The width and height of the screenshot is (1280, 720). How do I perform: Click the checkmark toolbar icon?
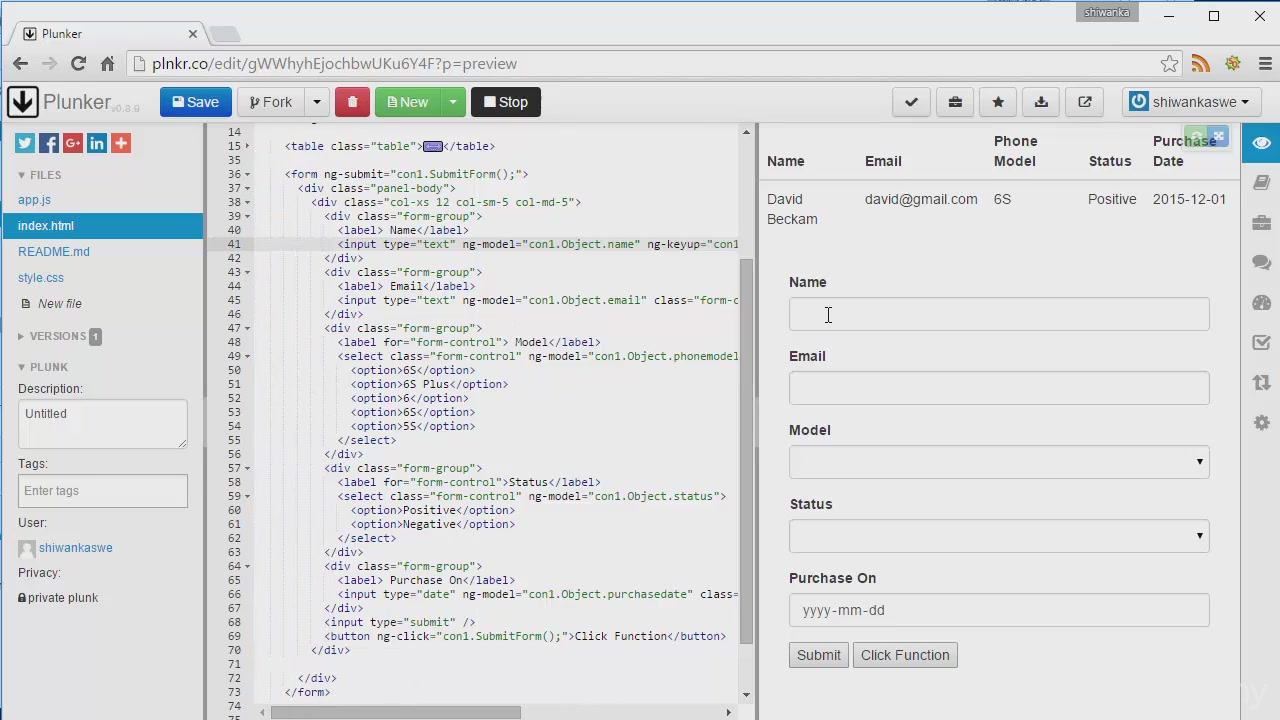click(911, 102)
